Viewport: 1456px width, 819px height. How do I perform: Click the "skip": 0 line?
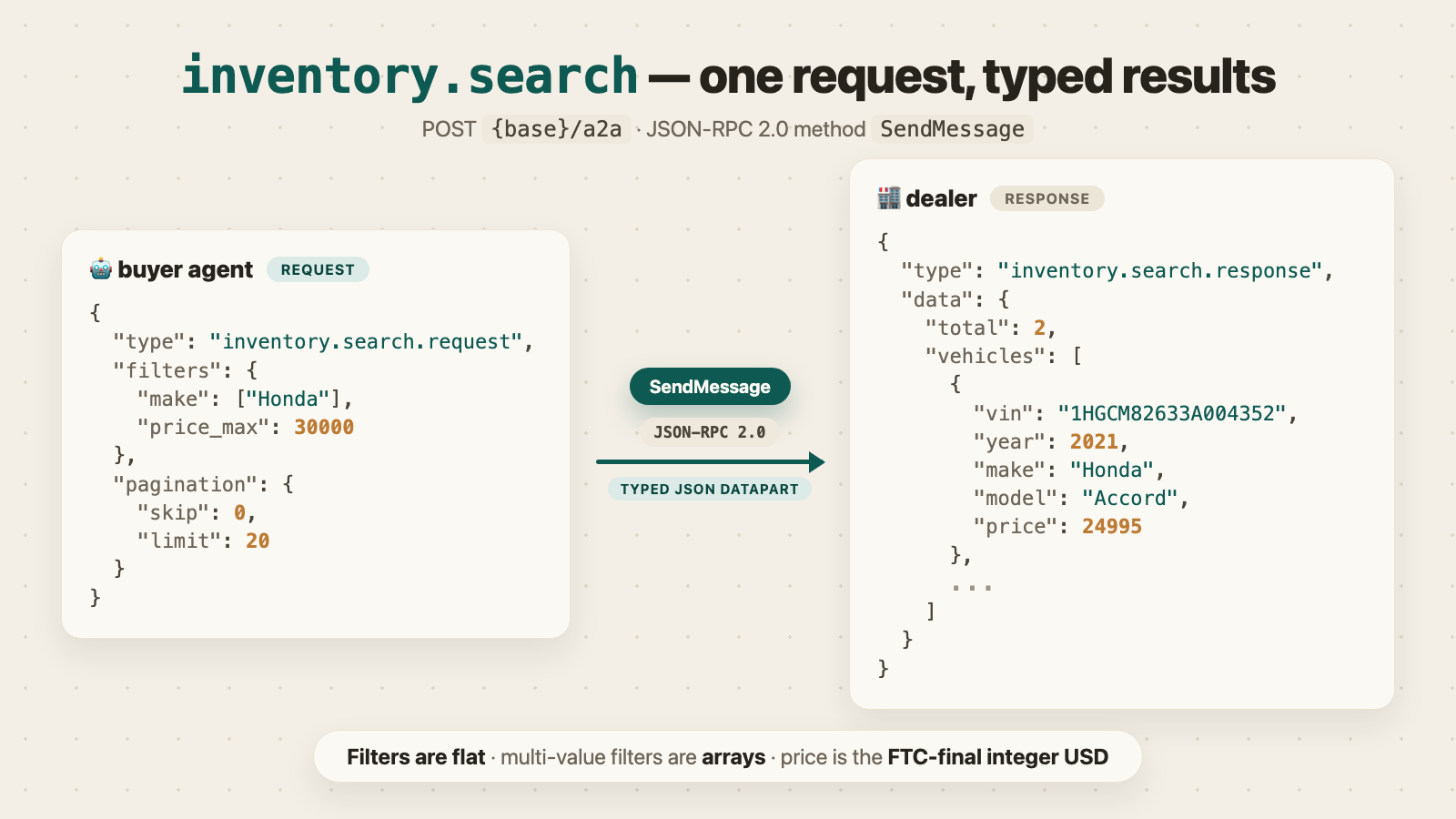[197, 512]
